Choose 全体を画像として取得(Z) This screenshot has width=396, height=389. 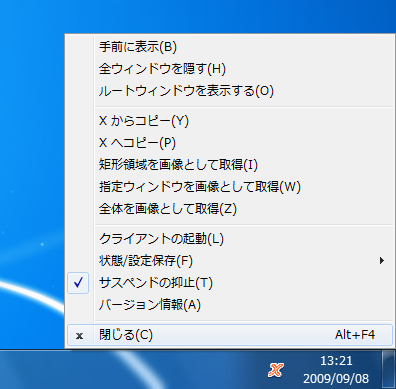(230, 209)
